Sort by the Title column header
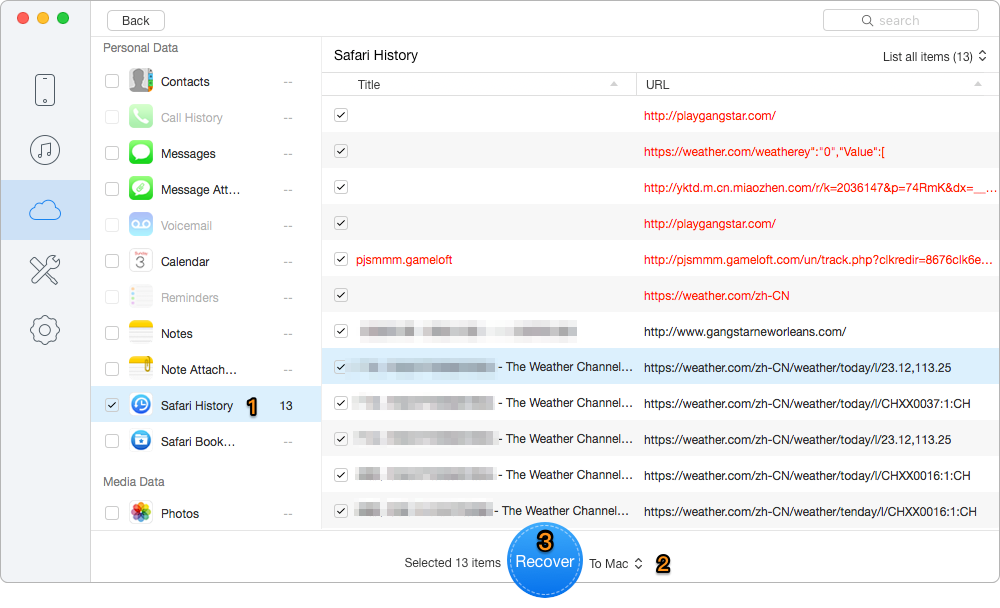Image resolution: width=1000 pixels, height=608 pixels. pos(479,84)
